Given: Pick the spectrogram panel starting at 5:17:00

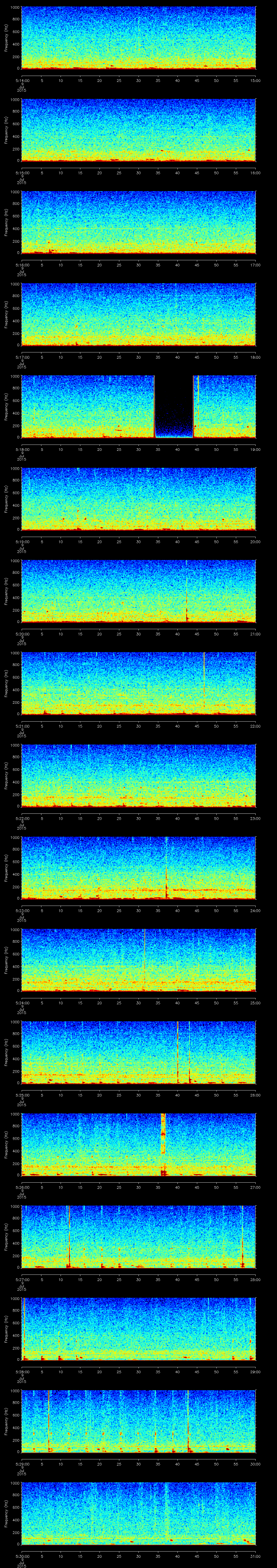Looking at the screenshot, I should 138,314.
